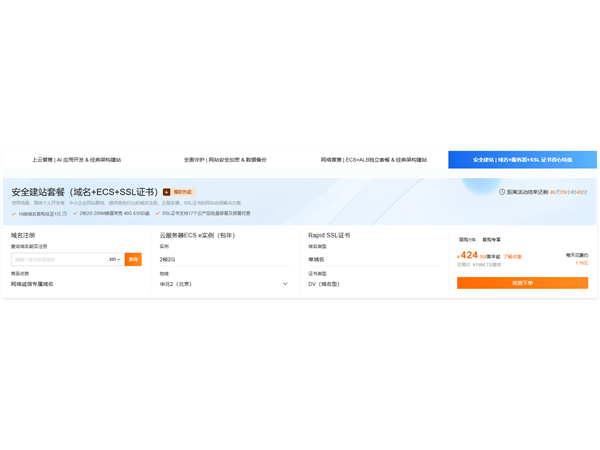
Task: Open the .xin domain suffix dropdown
Action: 114,259
